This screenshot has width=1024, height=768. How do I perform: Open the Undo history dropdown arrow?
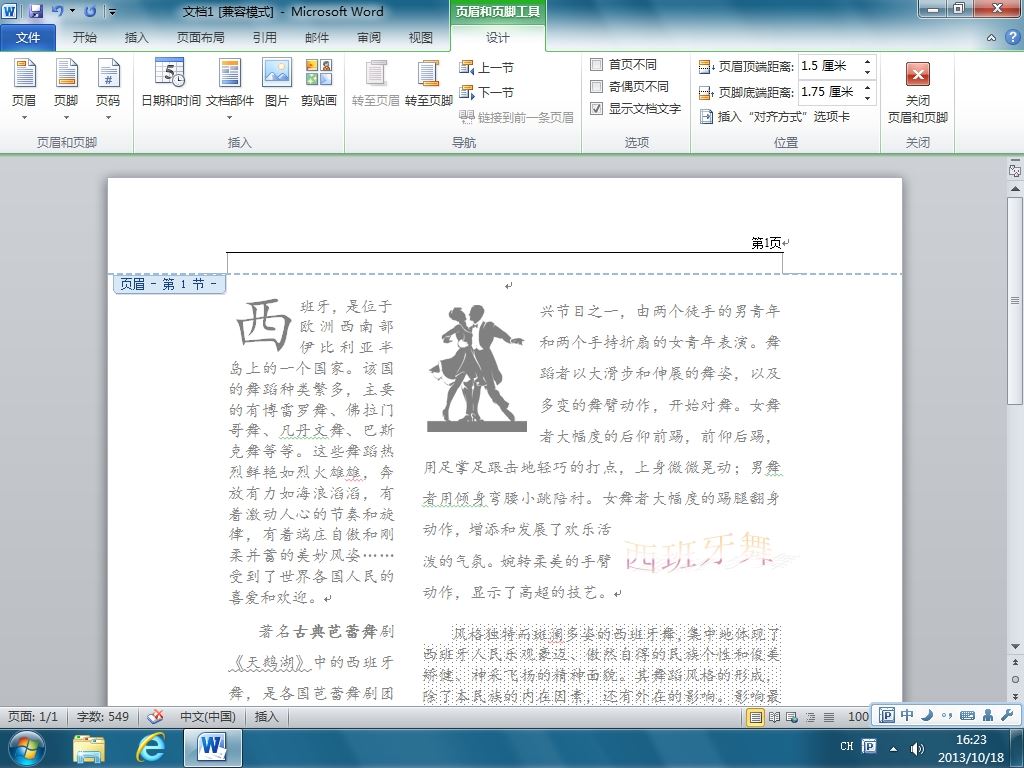click(x=72, y=11)
